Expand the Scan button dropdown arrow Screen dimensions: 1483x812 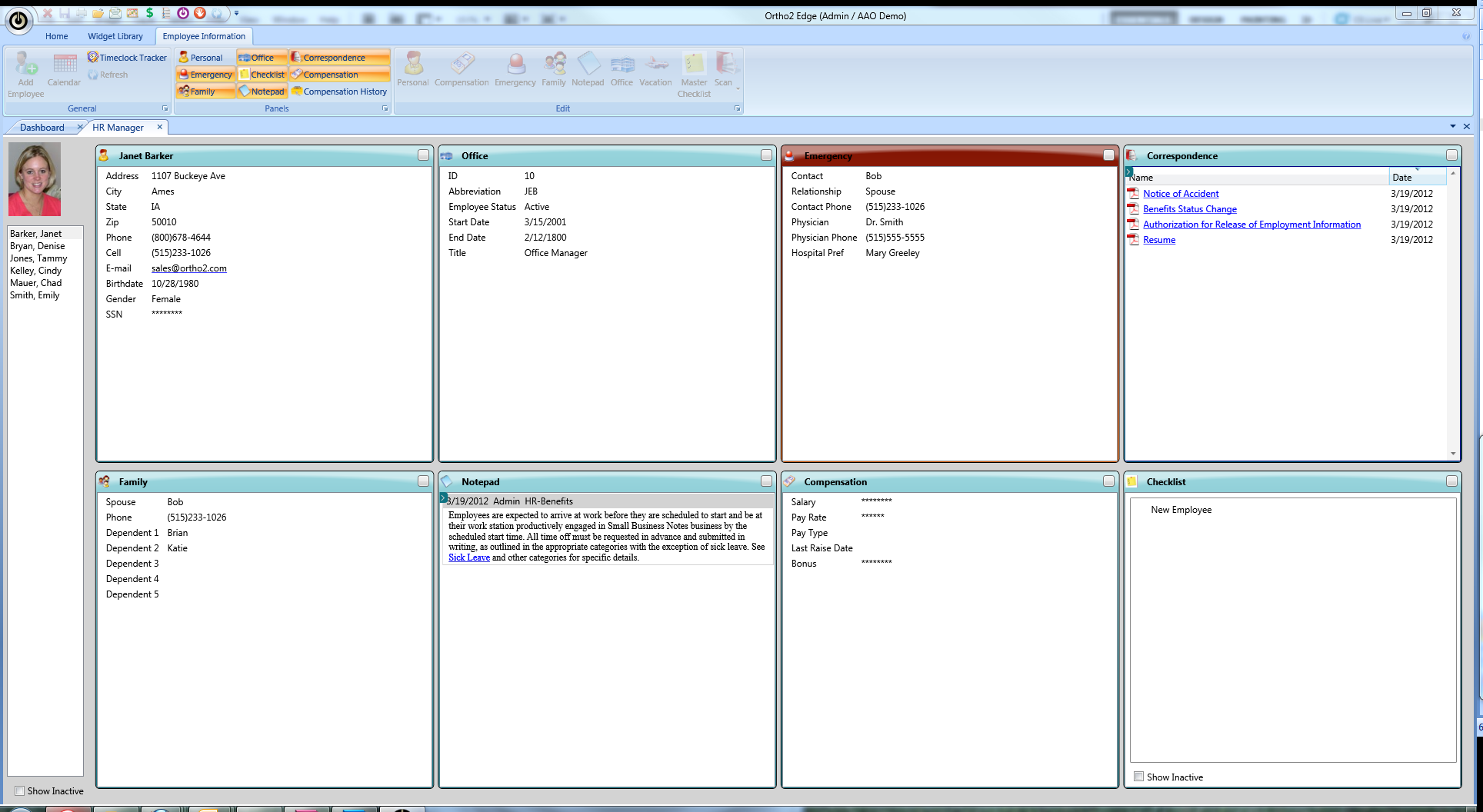[x=738, y=89]
